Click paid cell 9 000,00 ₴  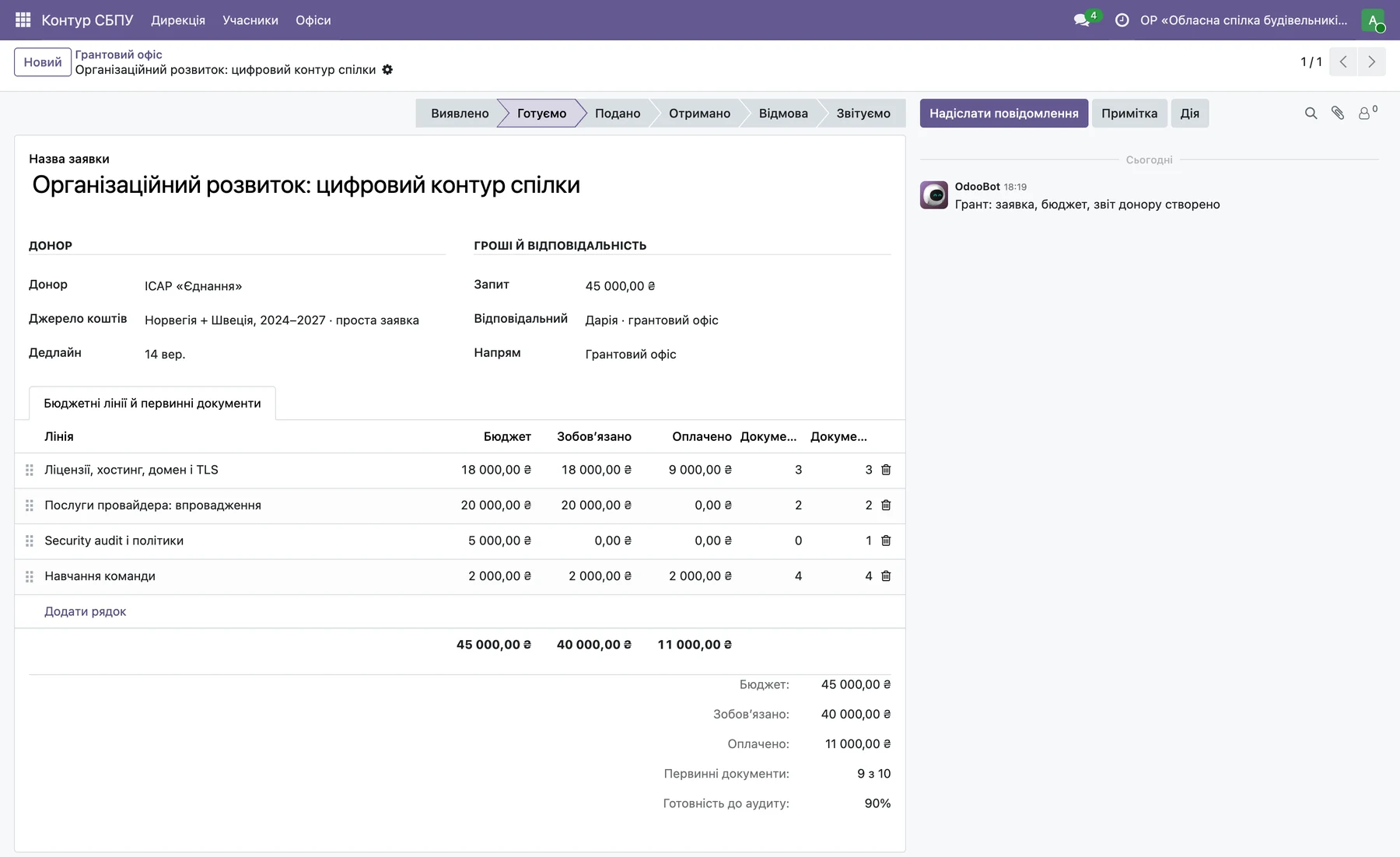(700, 470)
